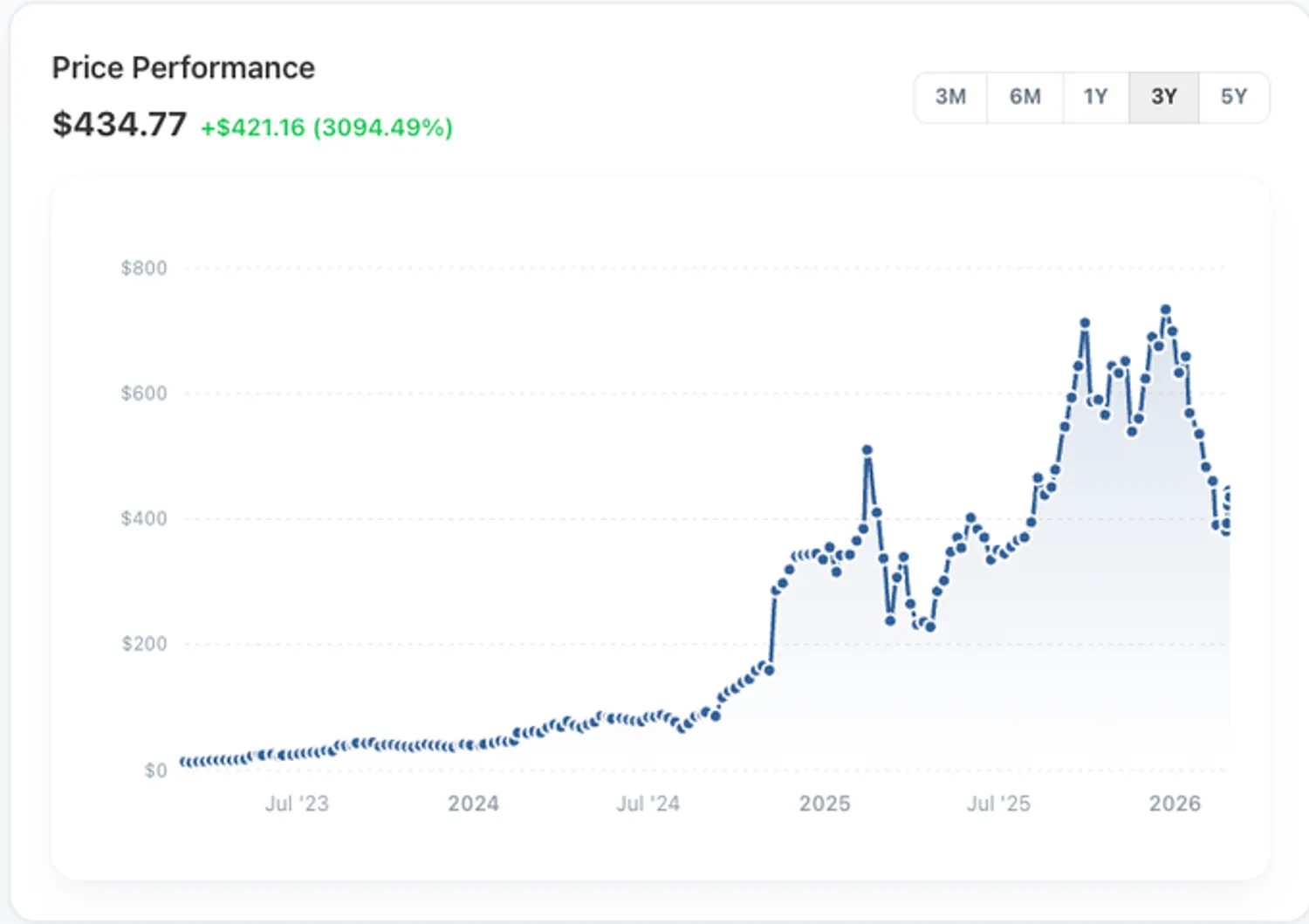1309x924 pixels.
Task: Click the Jul '24 x-axis label
Action: coord(648,804)
